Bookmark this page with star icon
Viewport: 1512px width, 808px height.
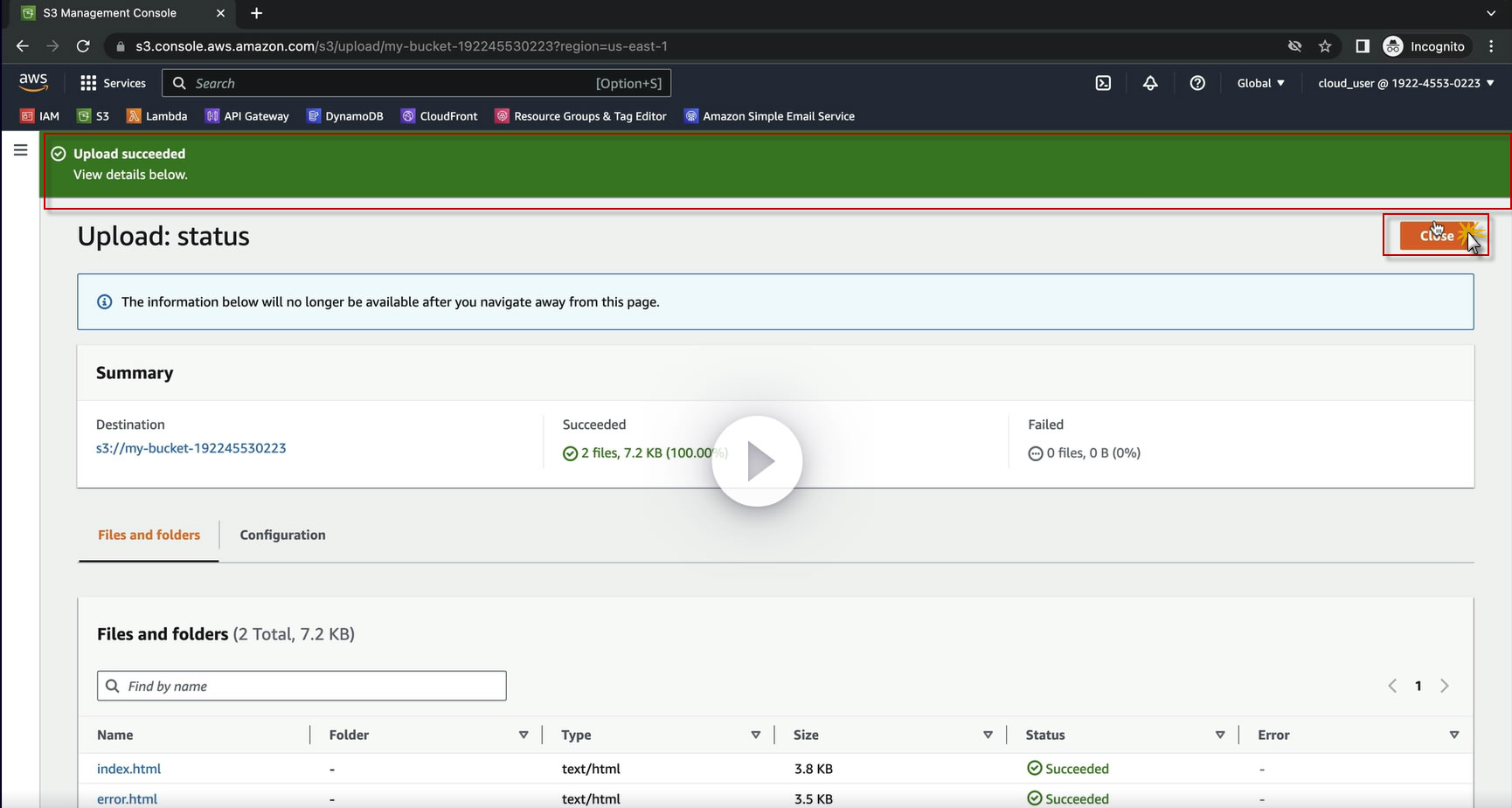(x=1325, y=46)
